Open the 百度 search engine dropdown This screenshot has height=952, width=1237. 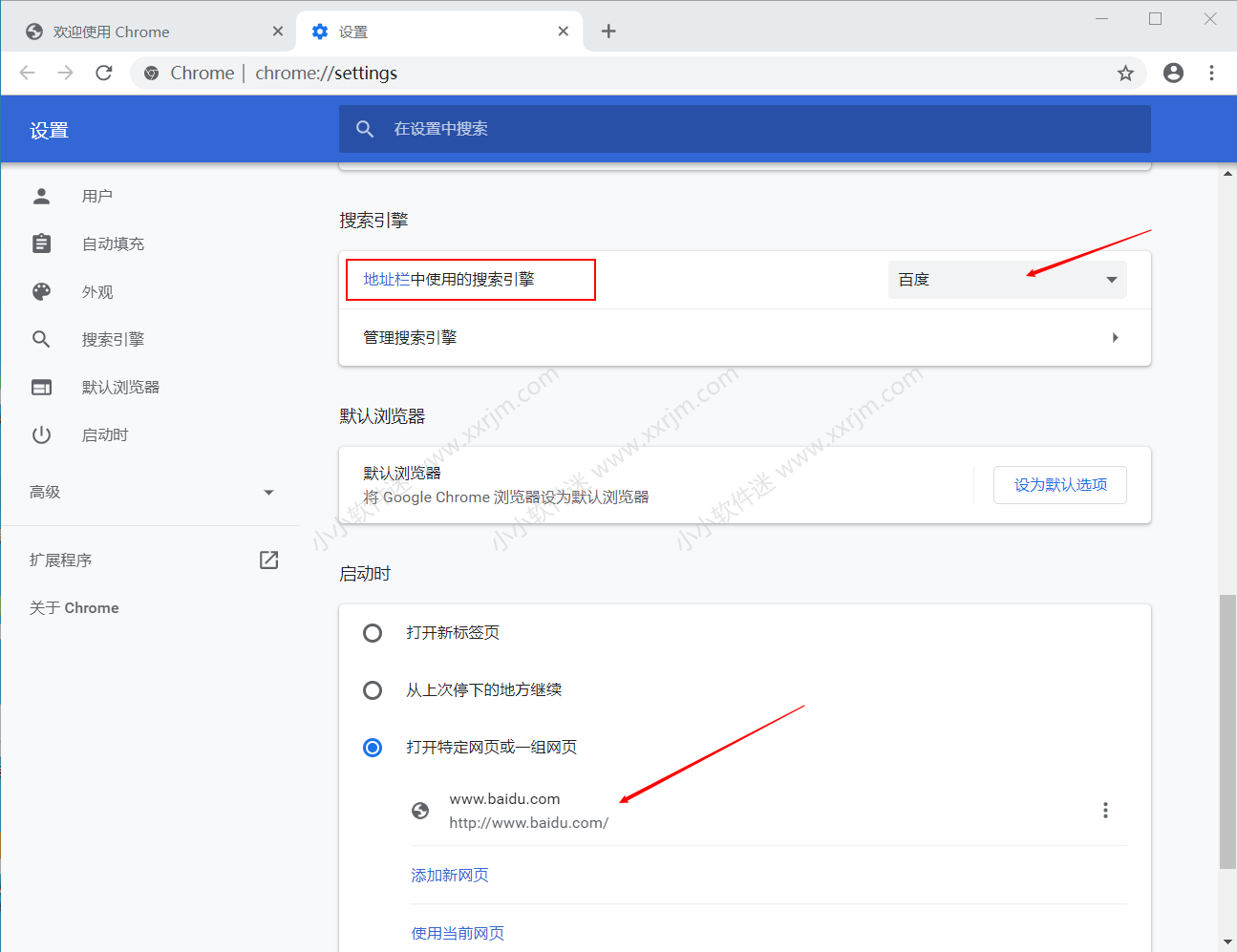tap(1007, 280)
